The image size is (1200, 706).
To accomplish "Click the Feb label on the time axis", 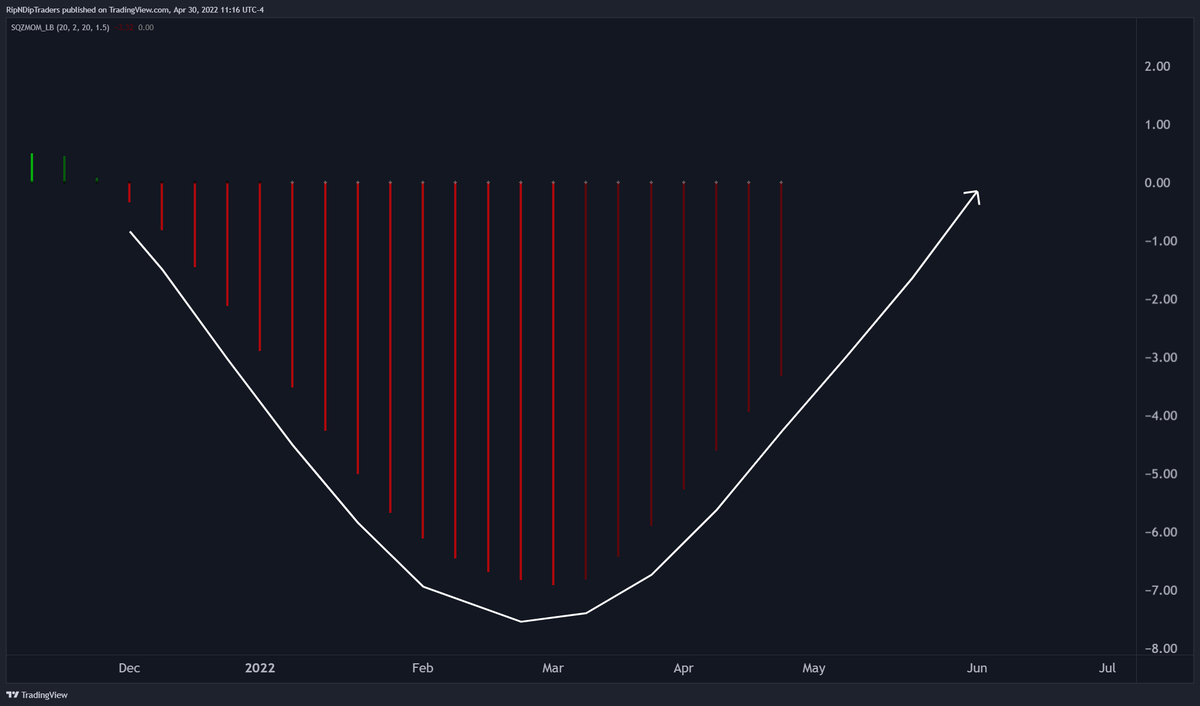I will point(422,668).
